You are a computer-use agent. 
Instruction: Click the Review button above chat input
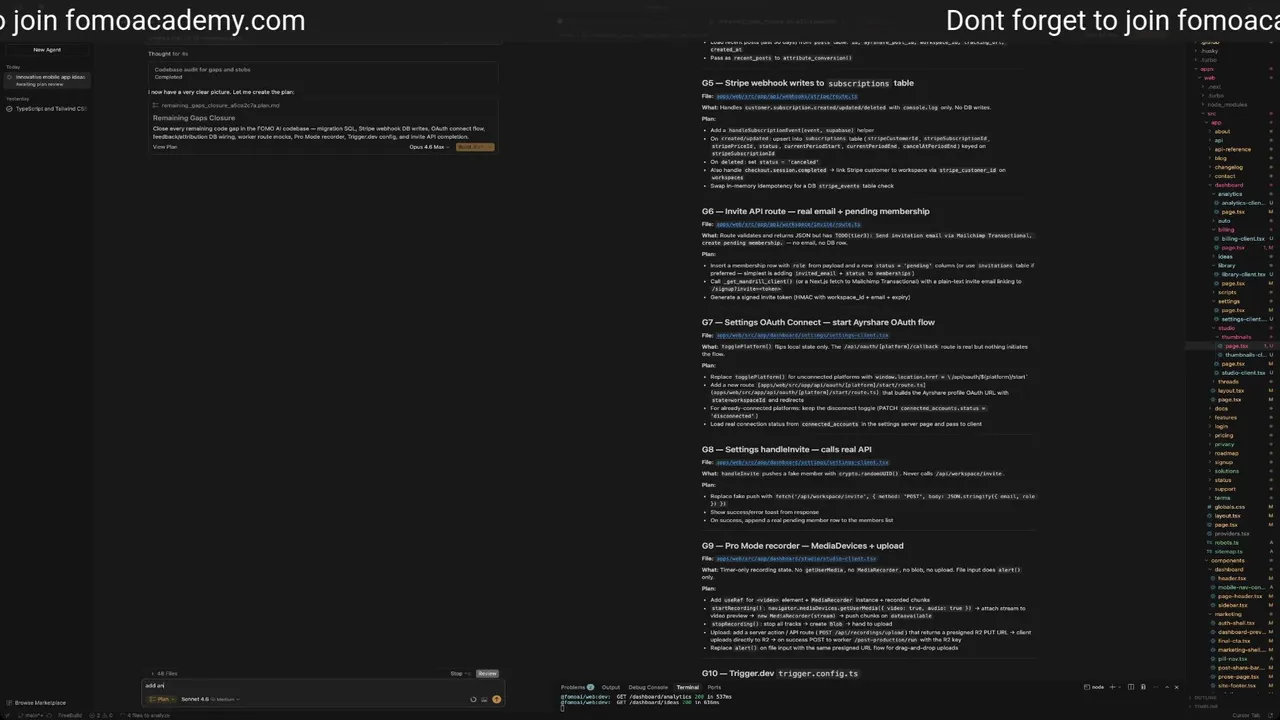coord(487,673)
